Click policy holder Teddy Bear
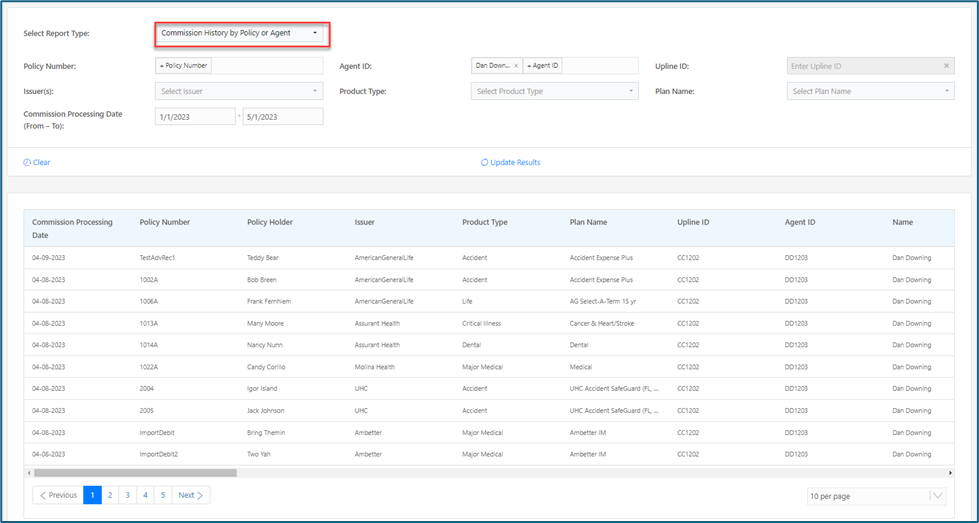Viewport: 979px width, 523px height. [263, 258]
